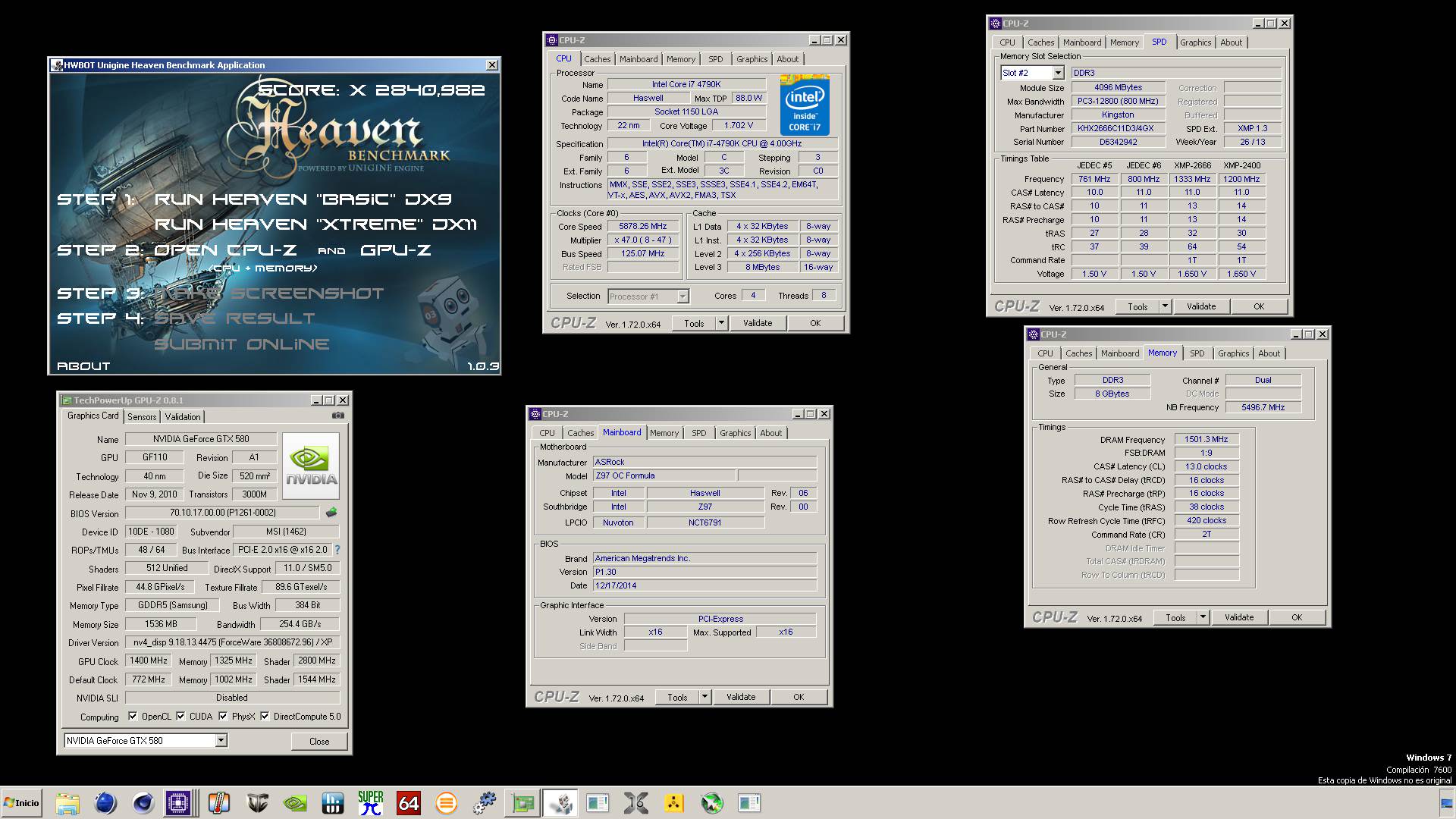The image size is (1456, 819).
Task: Click ABOUT in the Heaven benchmark app
Action: [x=83, y=366]
